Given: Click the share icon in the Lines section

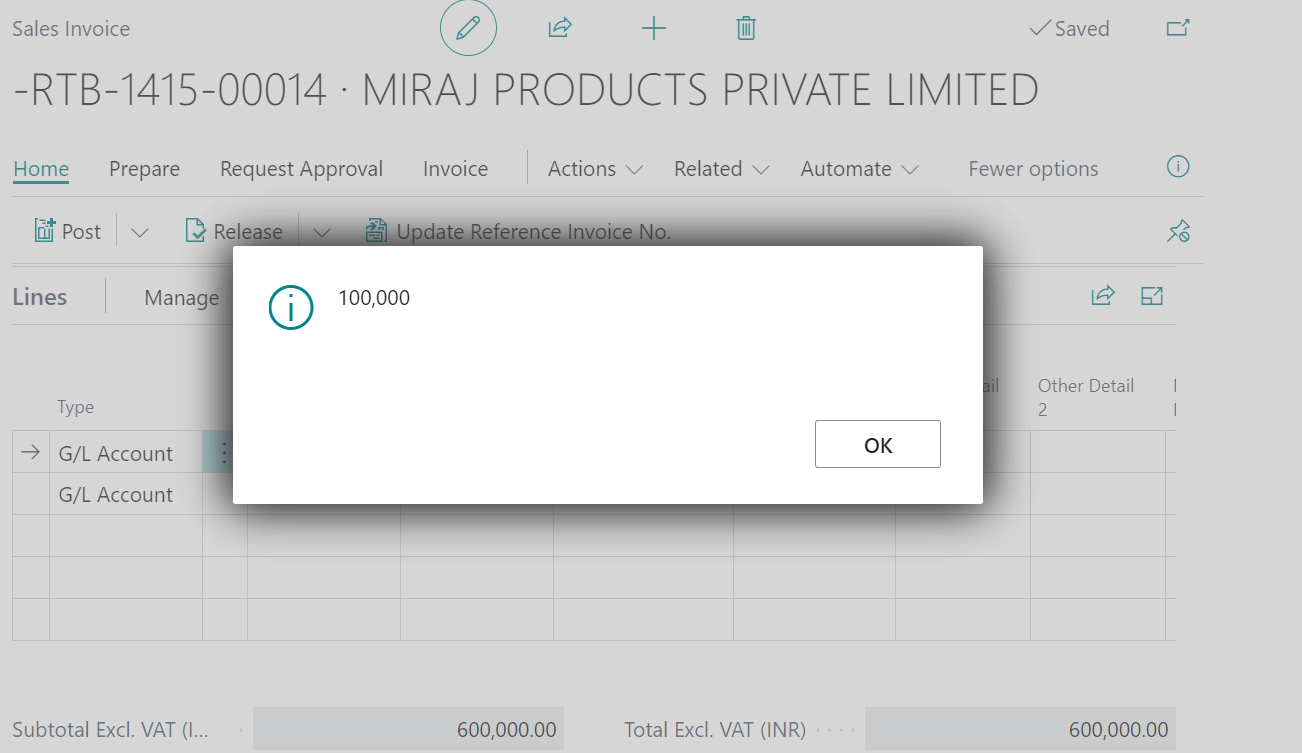Looking at the screenshot, I should (x=1103, y=295).
